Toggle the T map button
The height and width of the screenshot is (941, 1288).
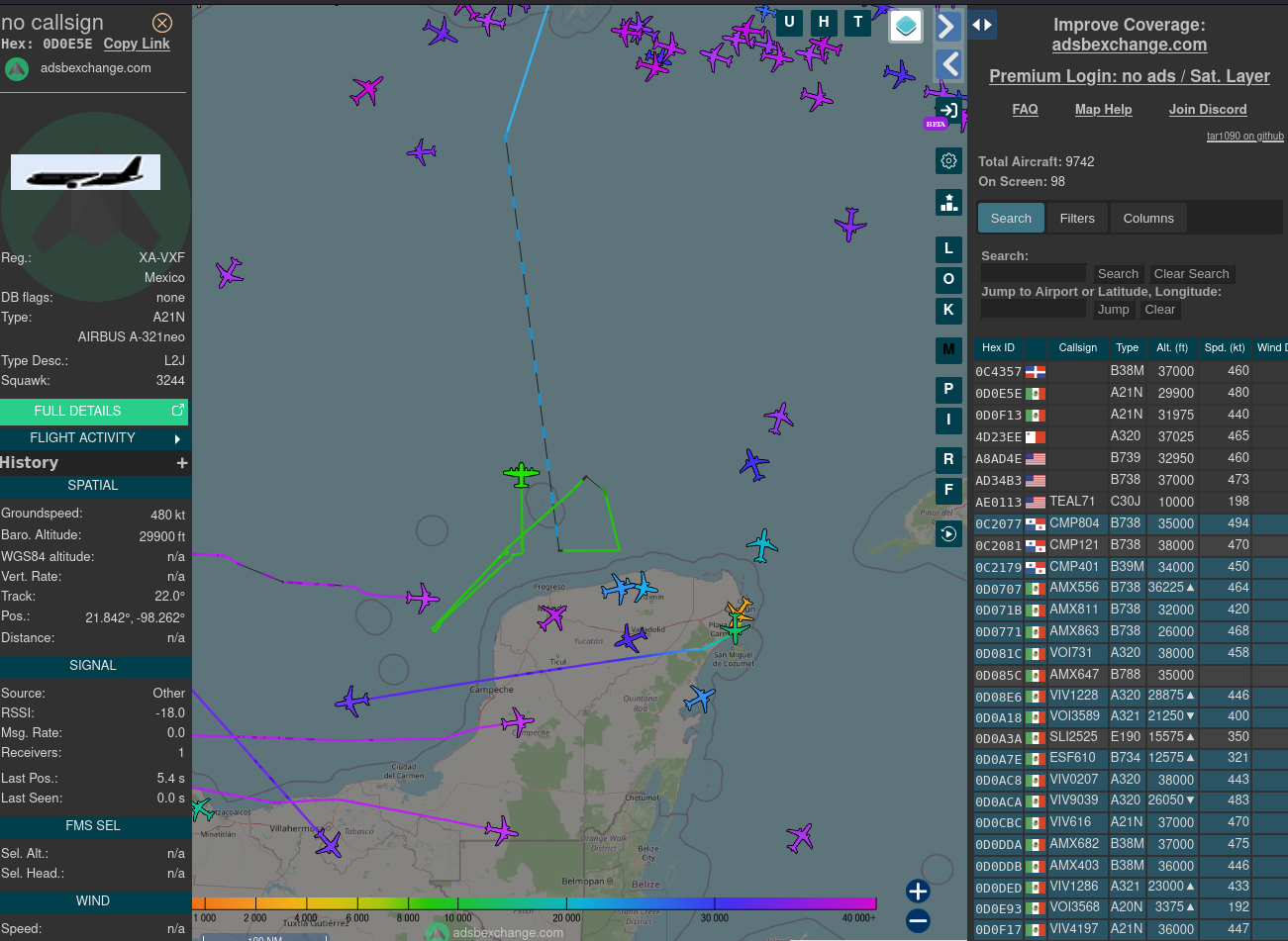point(858,22)
